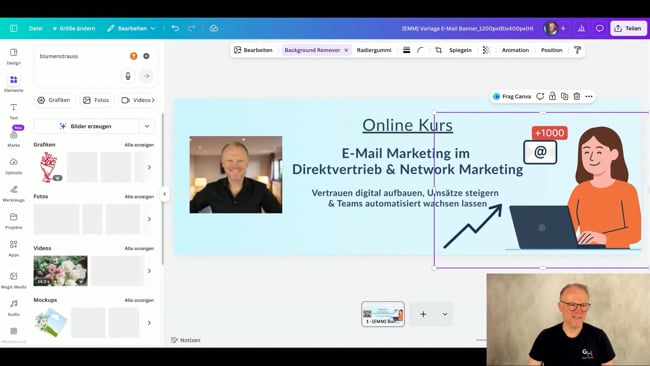Filter by Videos tab

[x=137, y=100]
